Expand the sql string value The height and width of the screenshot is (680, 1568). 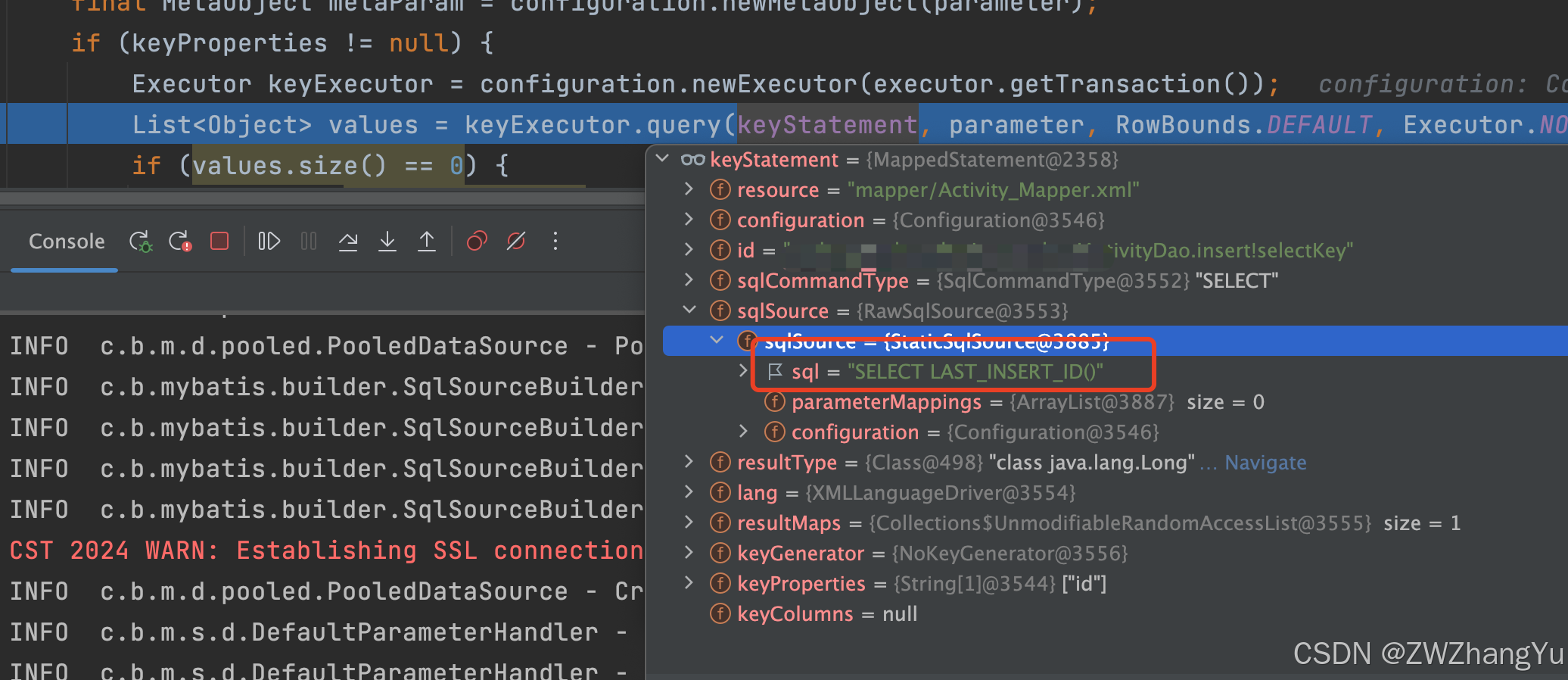point(744,370)
